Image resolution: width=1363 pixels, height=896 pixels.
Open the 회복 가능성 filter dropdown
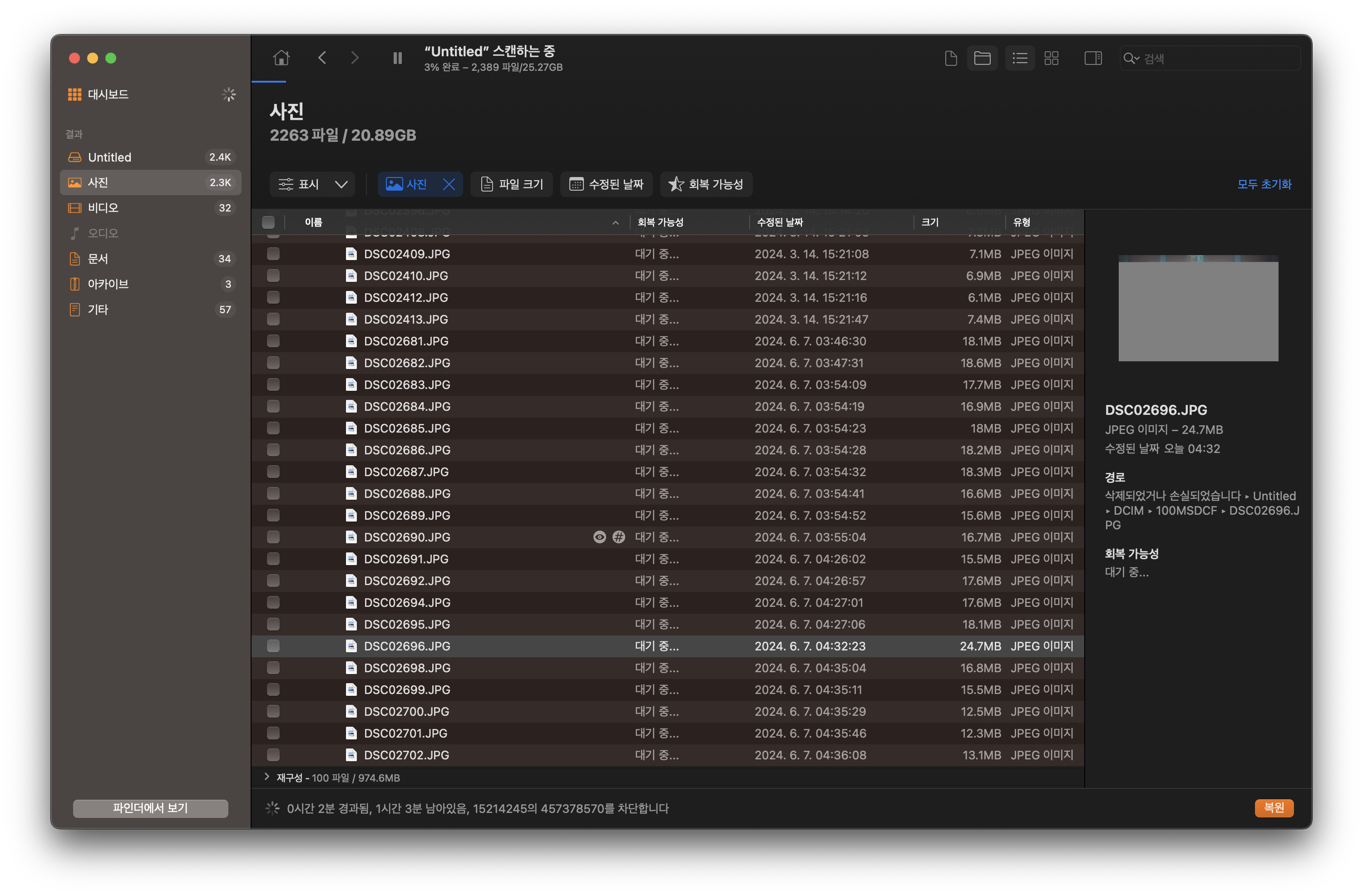(706, 184)
